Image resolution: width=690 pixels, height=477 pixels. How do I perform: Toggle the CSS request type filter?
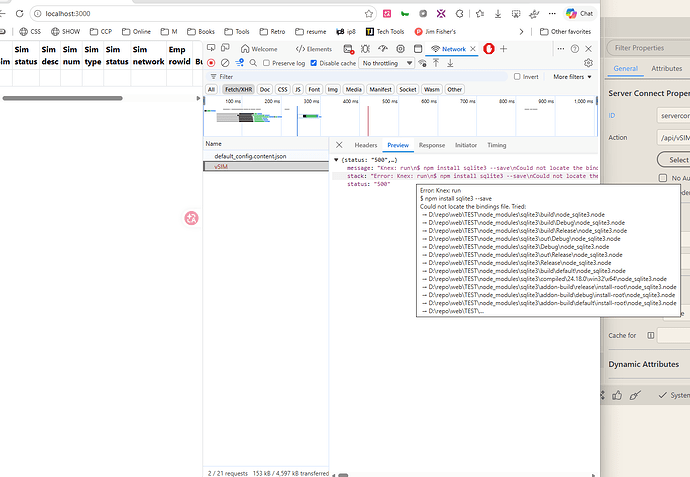283,89
